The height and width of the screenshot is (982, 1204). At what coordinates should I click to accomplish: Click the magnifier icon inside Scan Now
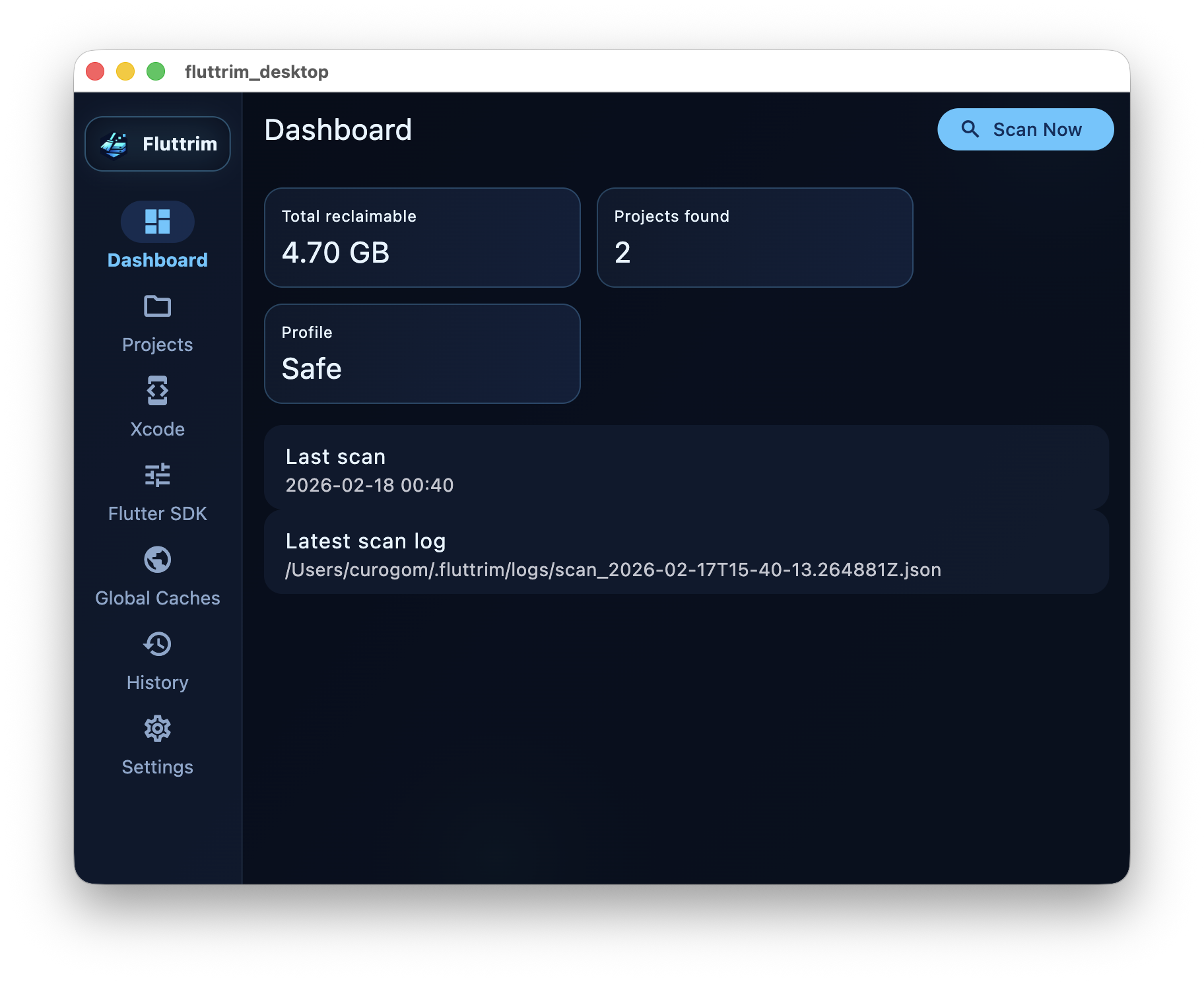(x=970, y=129)
